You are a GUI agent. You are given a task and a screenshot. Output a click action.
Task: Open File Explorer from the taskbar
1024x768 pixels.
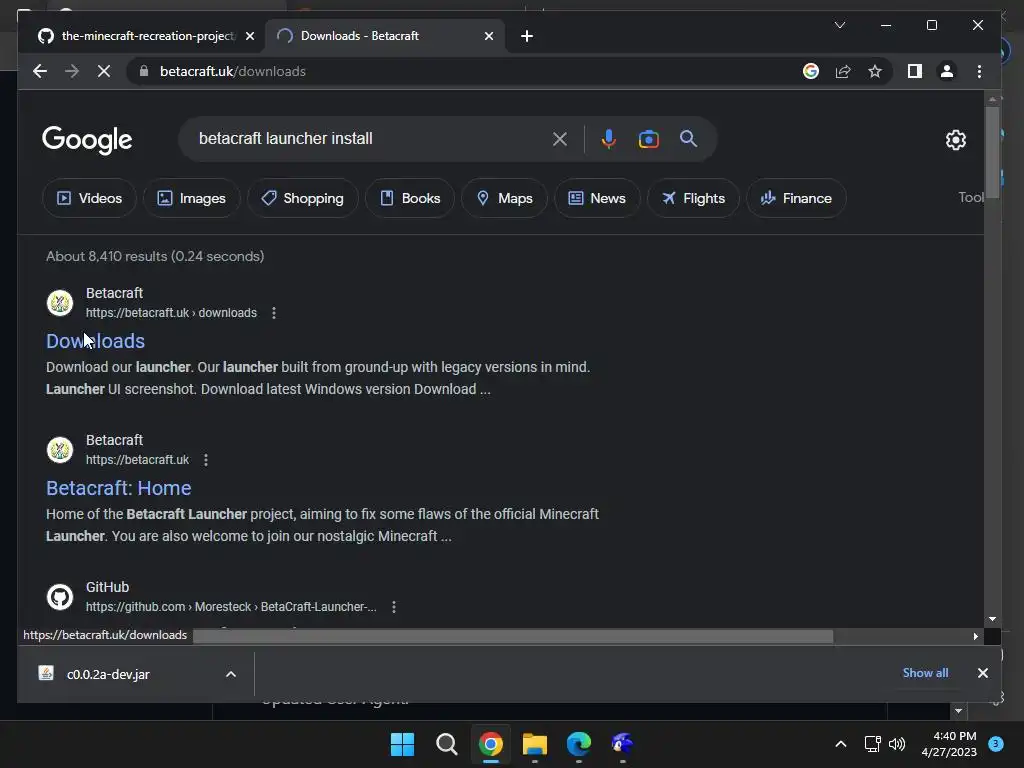[x=534, y=744]
